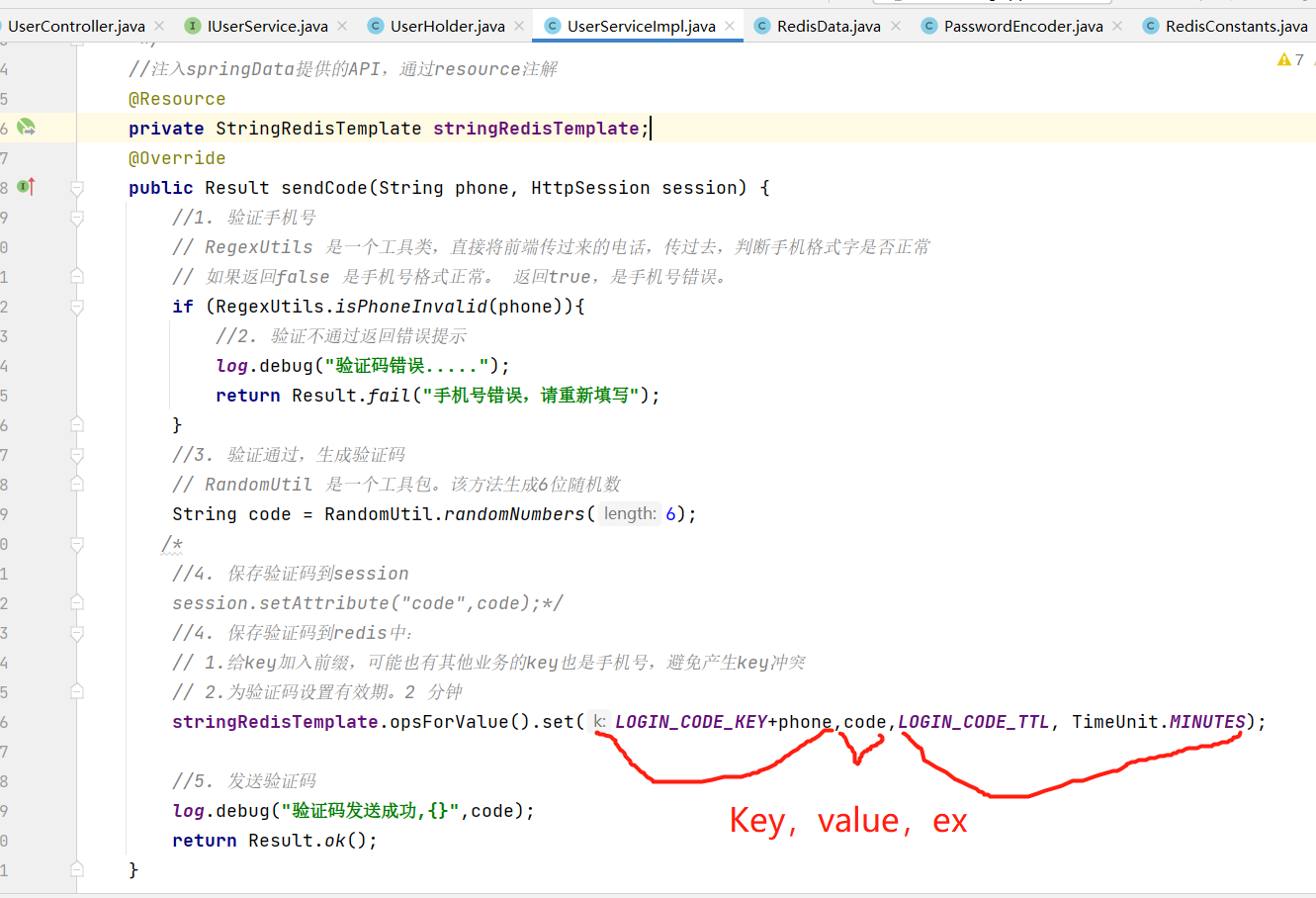The height and width of the screenshot is (898, 1316).
Task: Click the @Resource annotation
Action: pos(177,99)
